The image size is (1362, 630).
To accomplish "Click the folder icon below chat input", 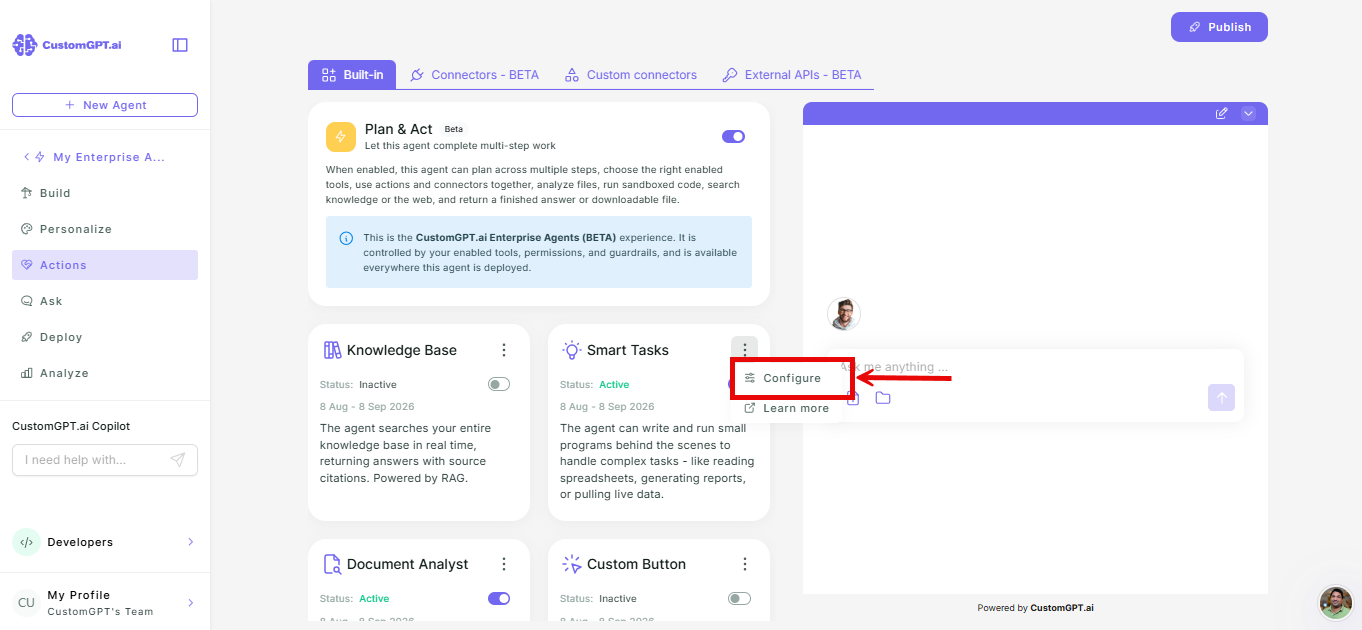I will (883, 398).
